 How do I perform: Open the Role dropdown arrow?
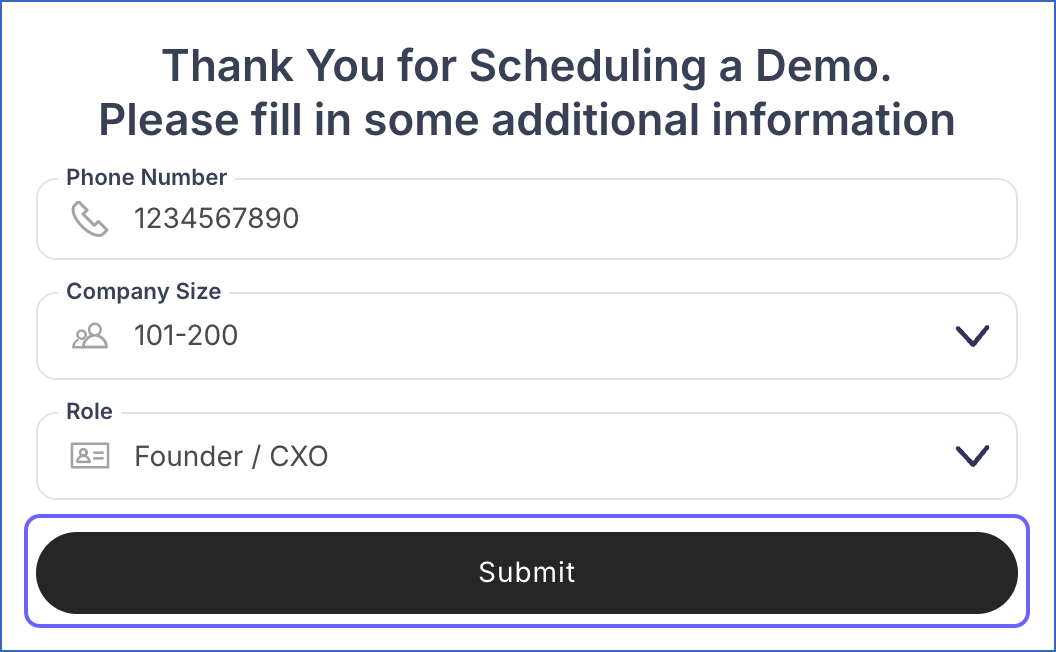(x=972, y=457)
